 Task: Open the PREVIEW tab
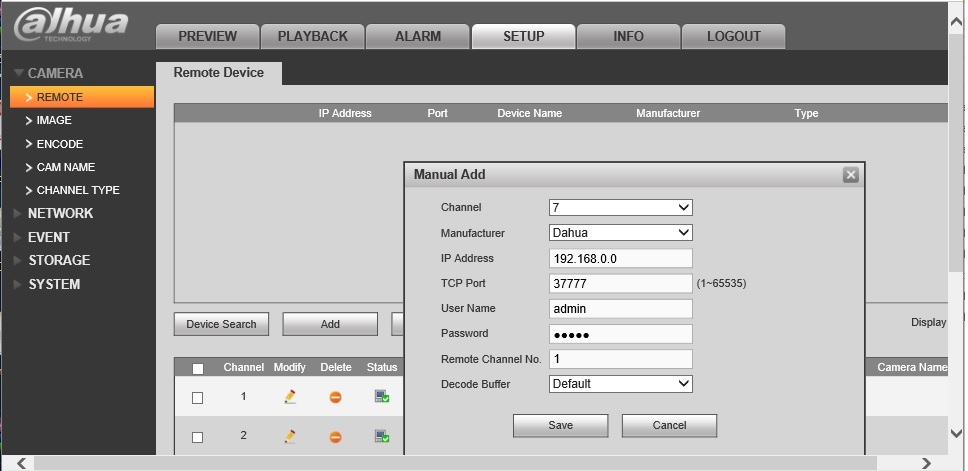pos(207,36)
